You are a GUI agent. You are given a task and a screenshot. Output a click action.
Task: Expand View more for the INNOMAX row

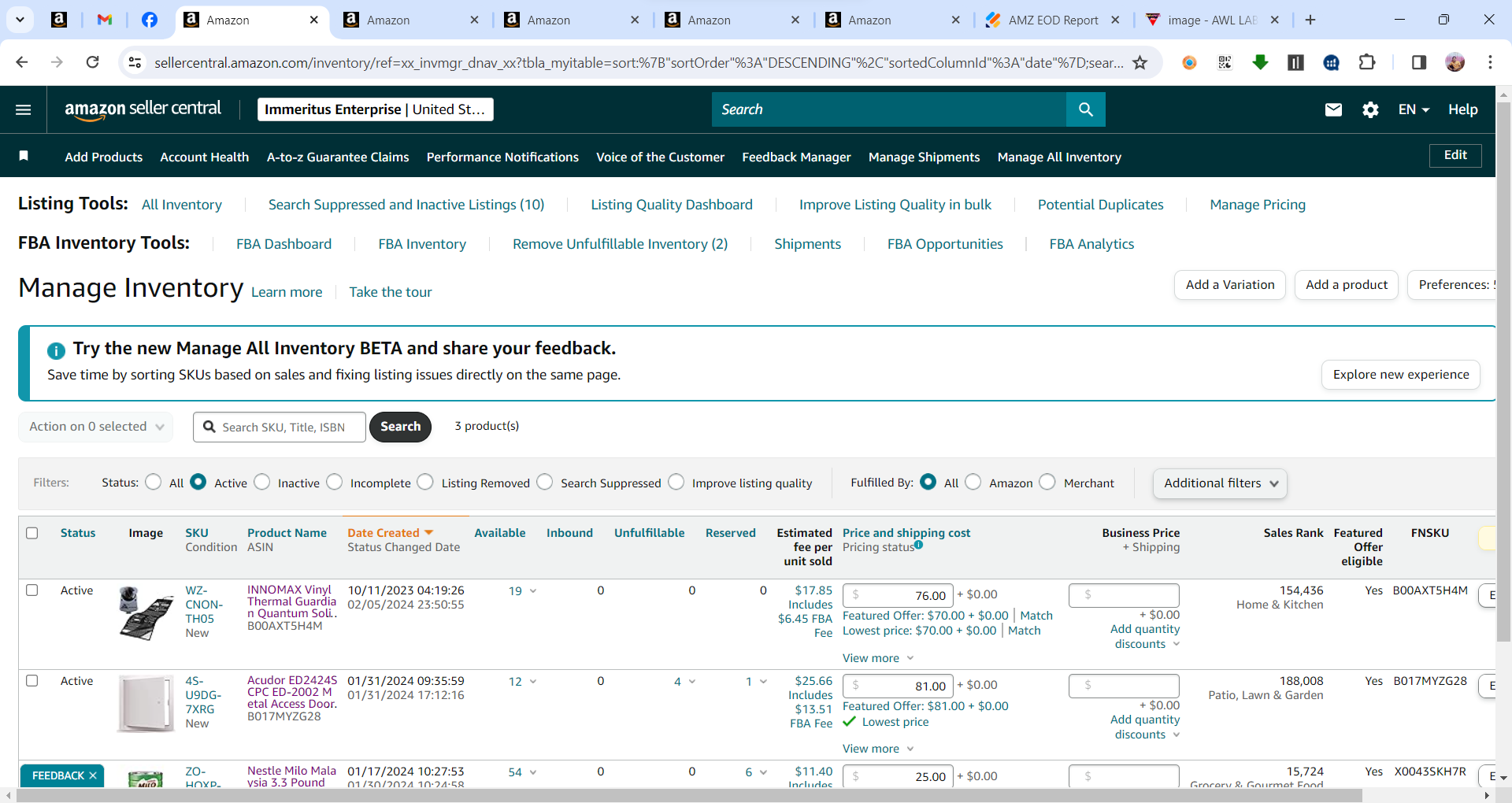(x=878, y=658)
